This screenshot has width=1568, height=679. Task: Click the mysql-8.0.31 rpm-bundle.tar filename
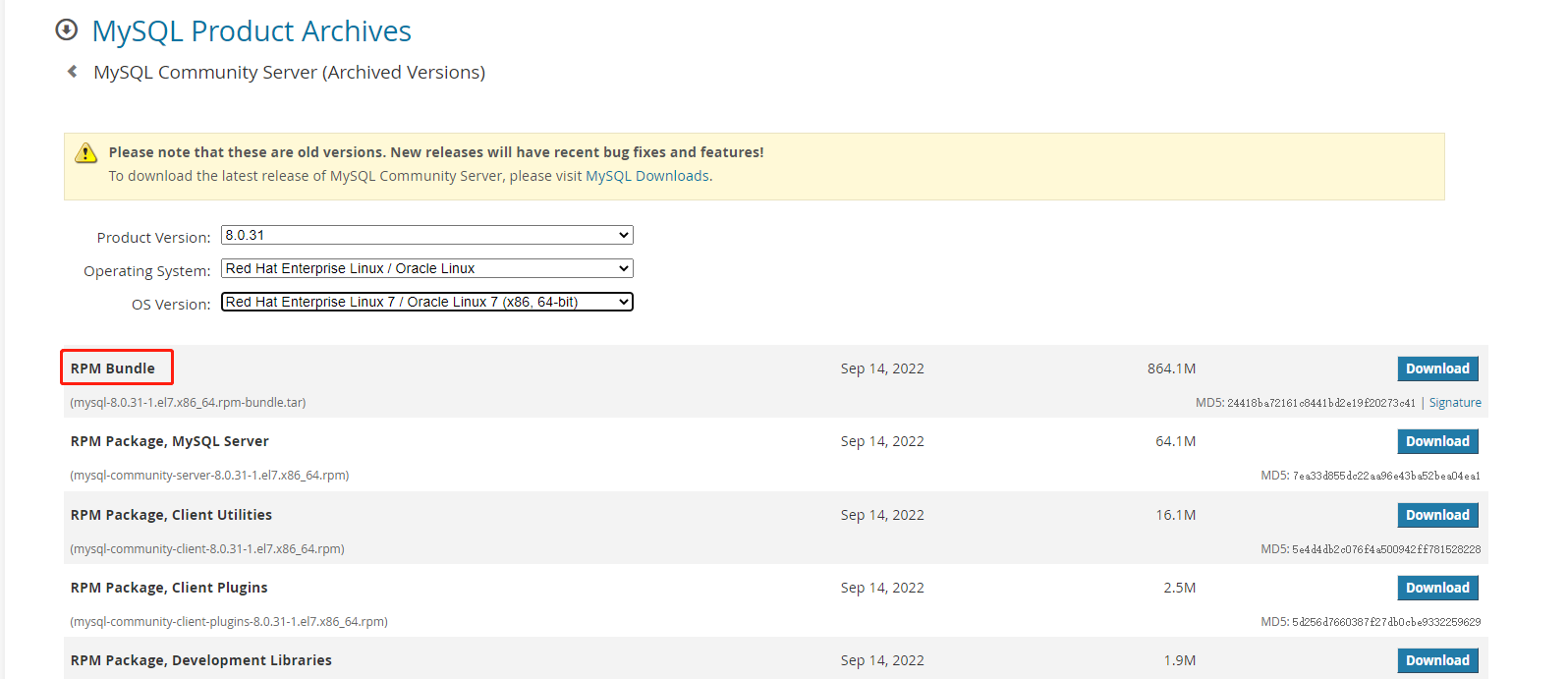188,403
